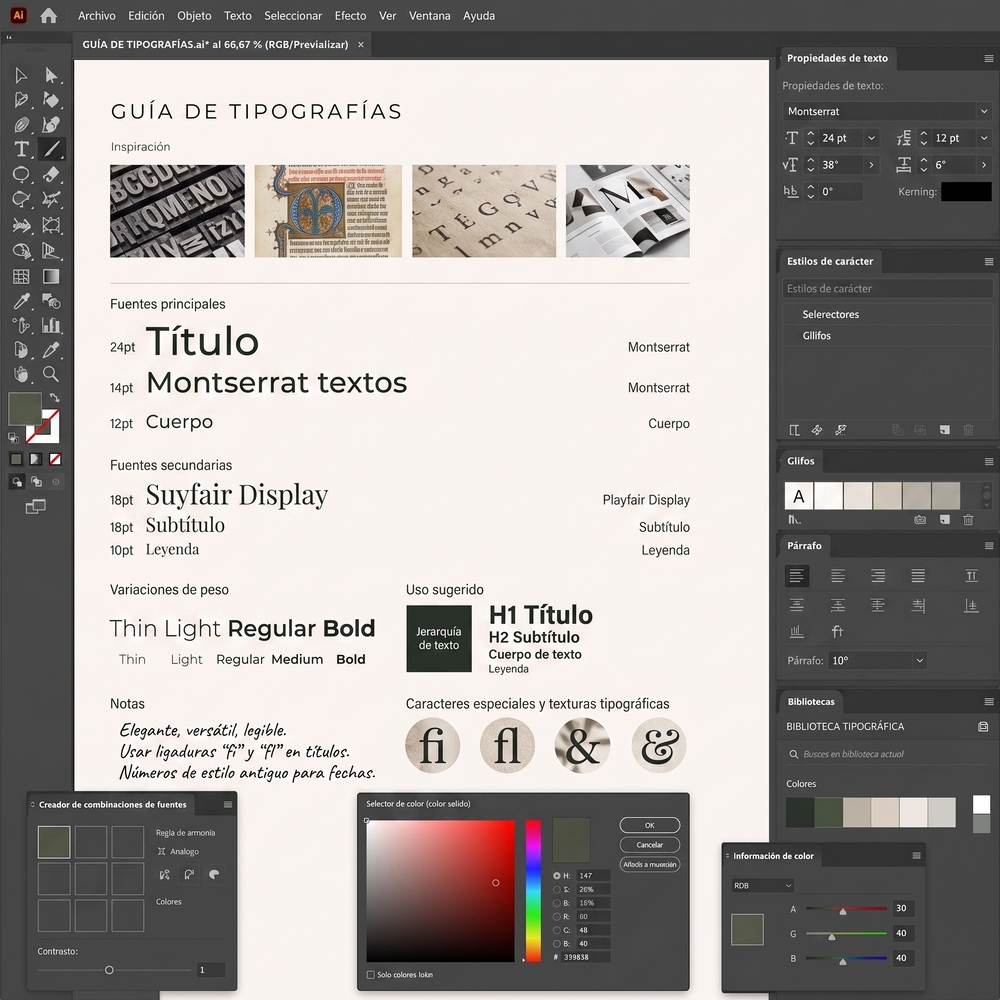Screen dimensions: 1000x1000
Task: Select the Direct Selection tool
Action: pos(51,76)
